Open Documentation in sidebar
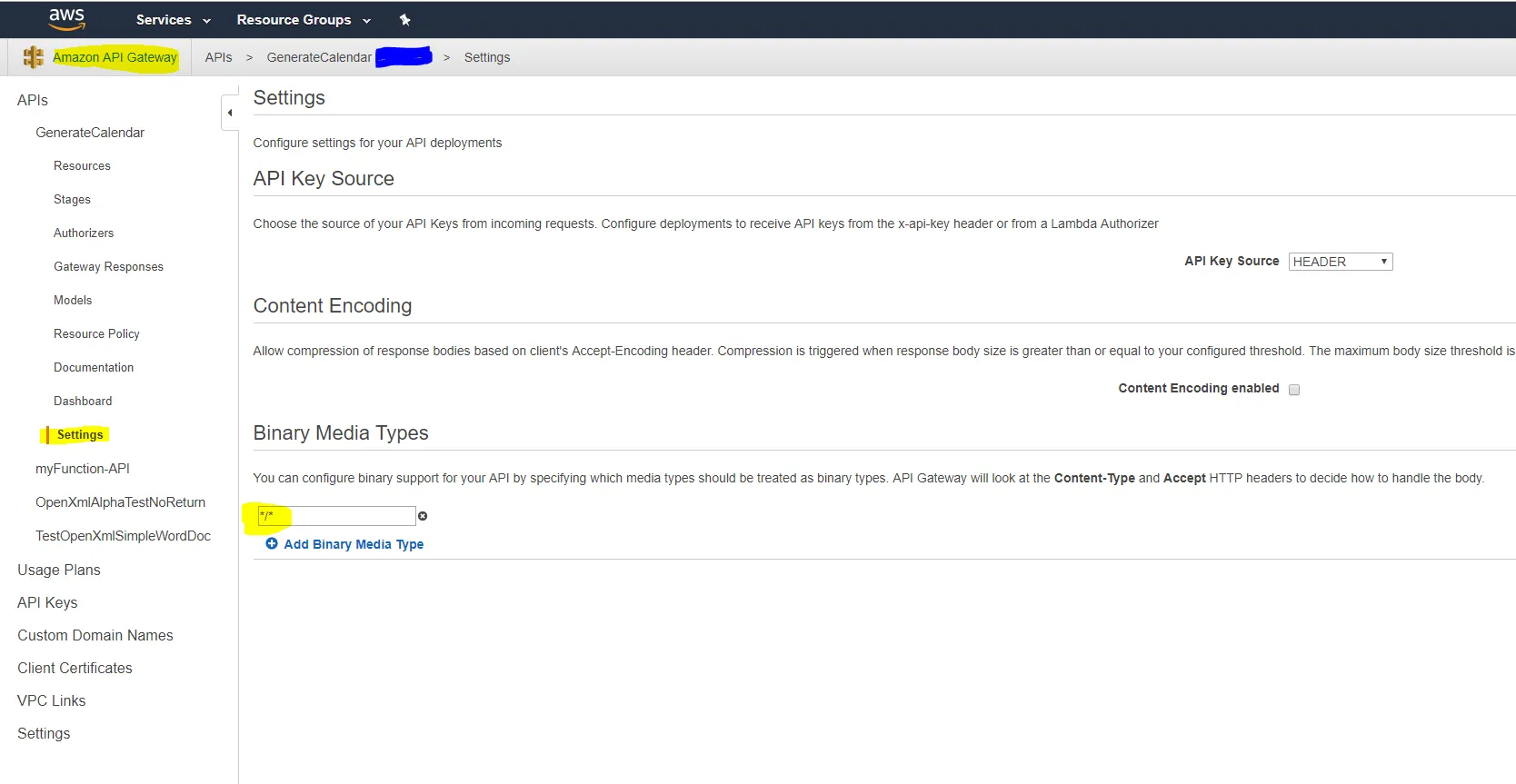This screenshot has height=784, width=1516. pyautogui.click(x=94, y=368)
